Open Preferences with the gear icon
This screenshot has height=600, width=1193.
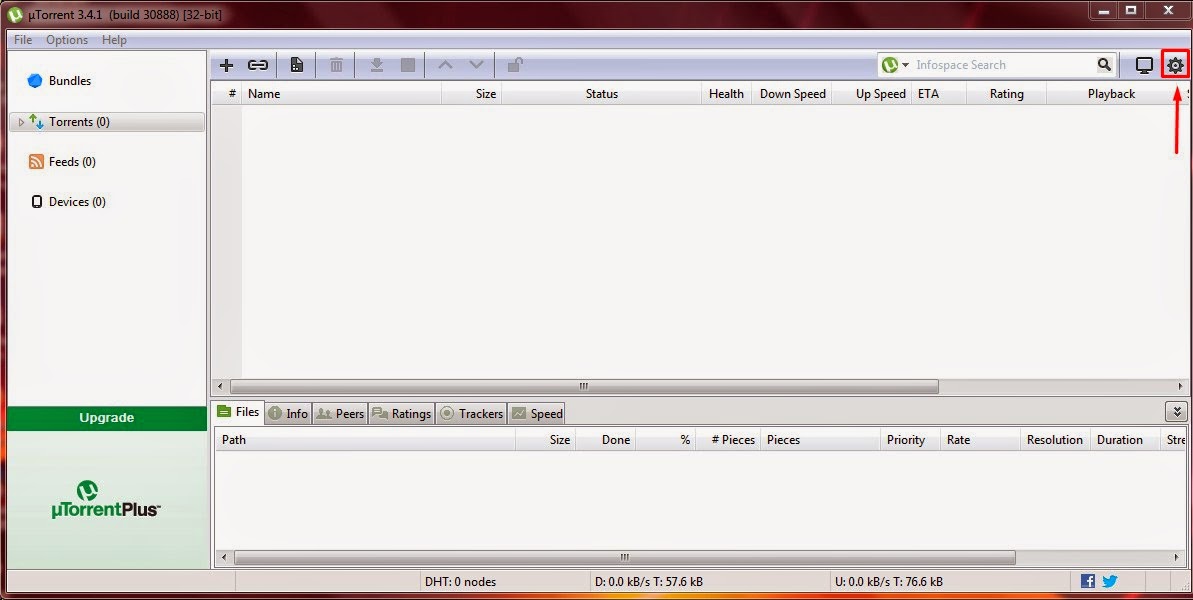point(1176,65)
